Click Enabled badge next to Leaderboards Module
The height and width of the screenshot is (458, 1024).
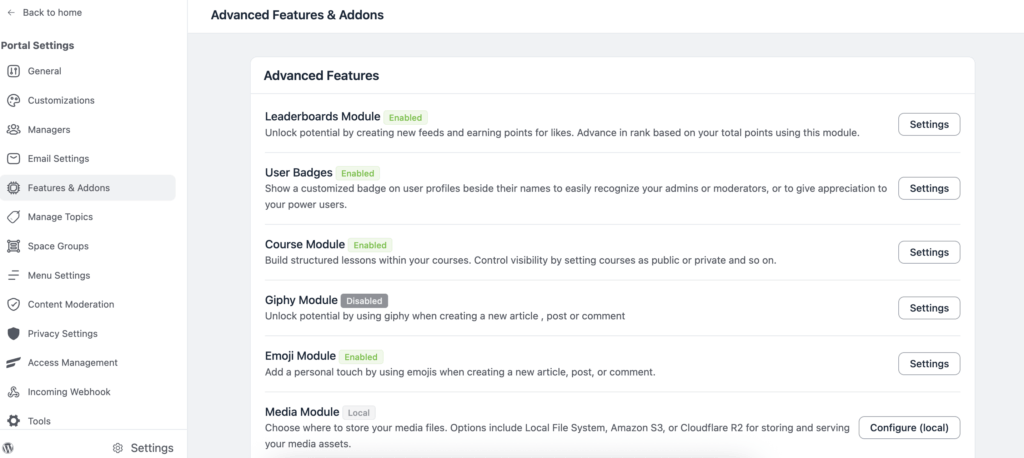[406, 118]
